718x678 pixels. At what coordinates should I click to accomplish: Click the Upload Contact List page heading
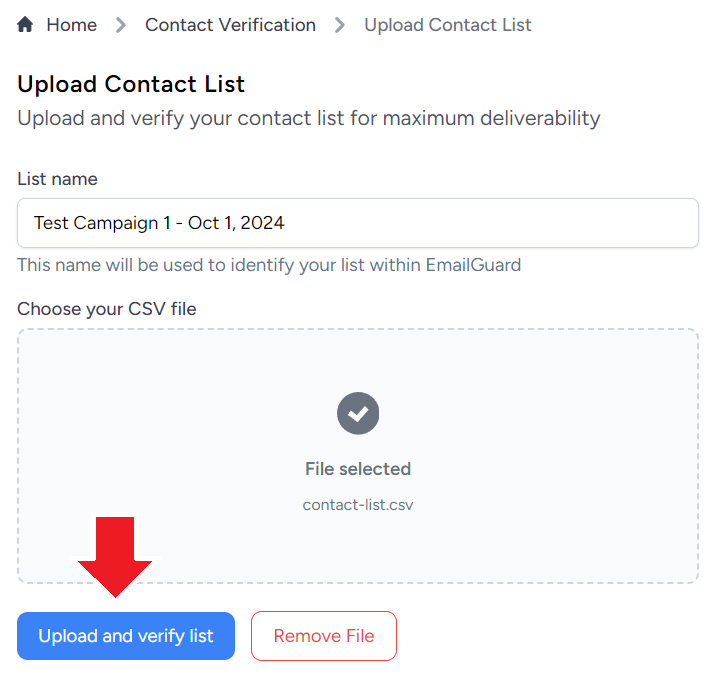(x=131, y=84)
